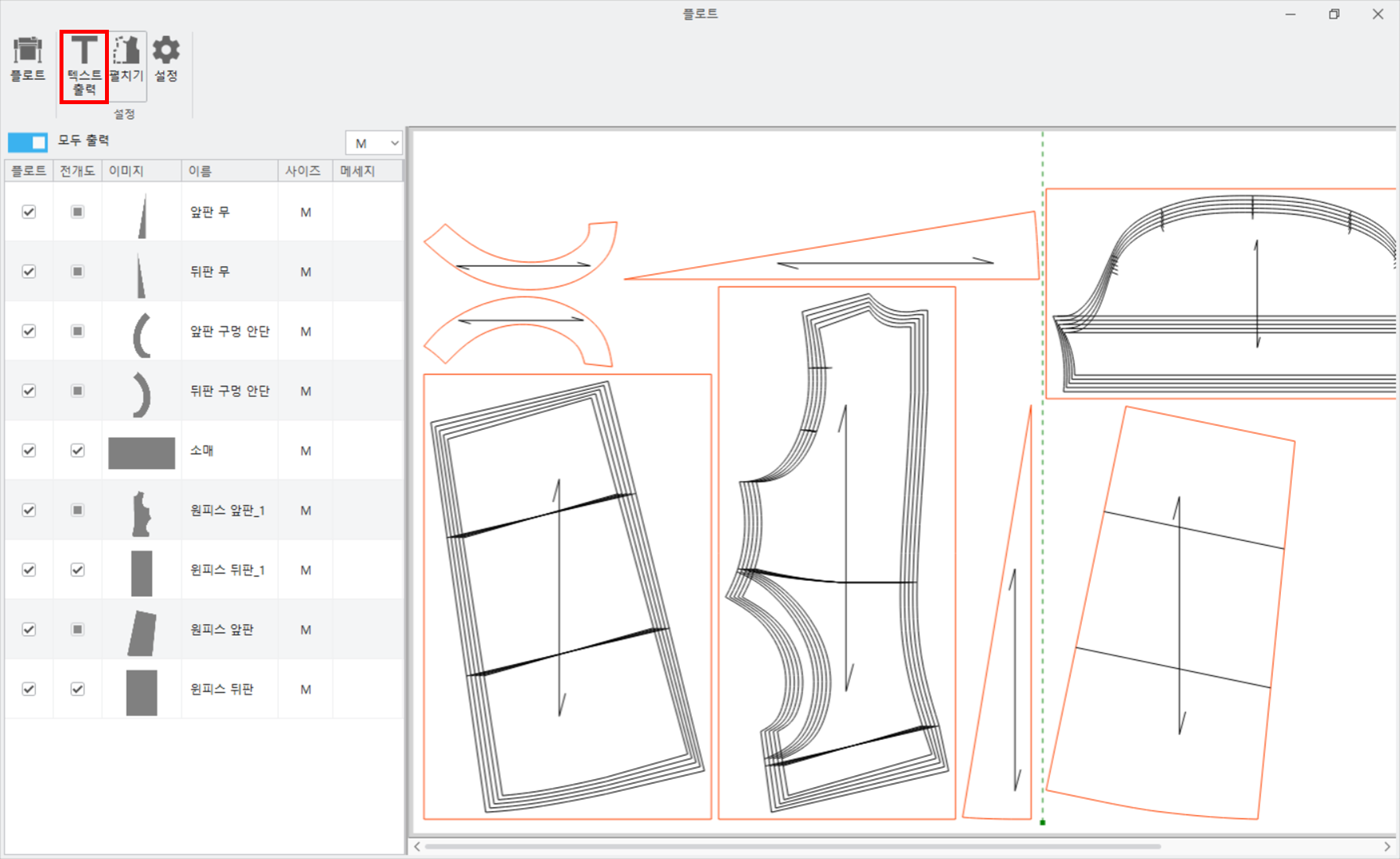The width and height of the screenshot is (1400, 859).
Task: Select the 원피스 뒤판_1 name cell
Action: (x=230, y=569)
